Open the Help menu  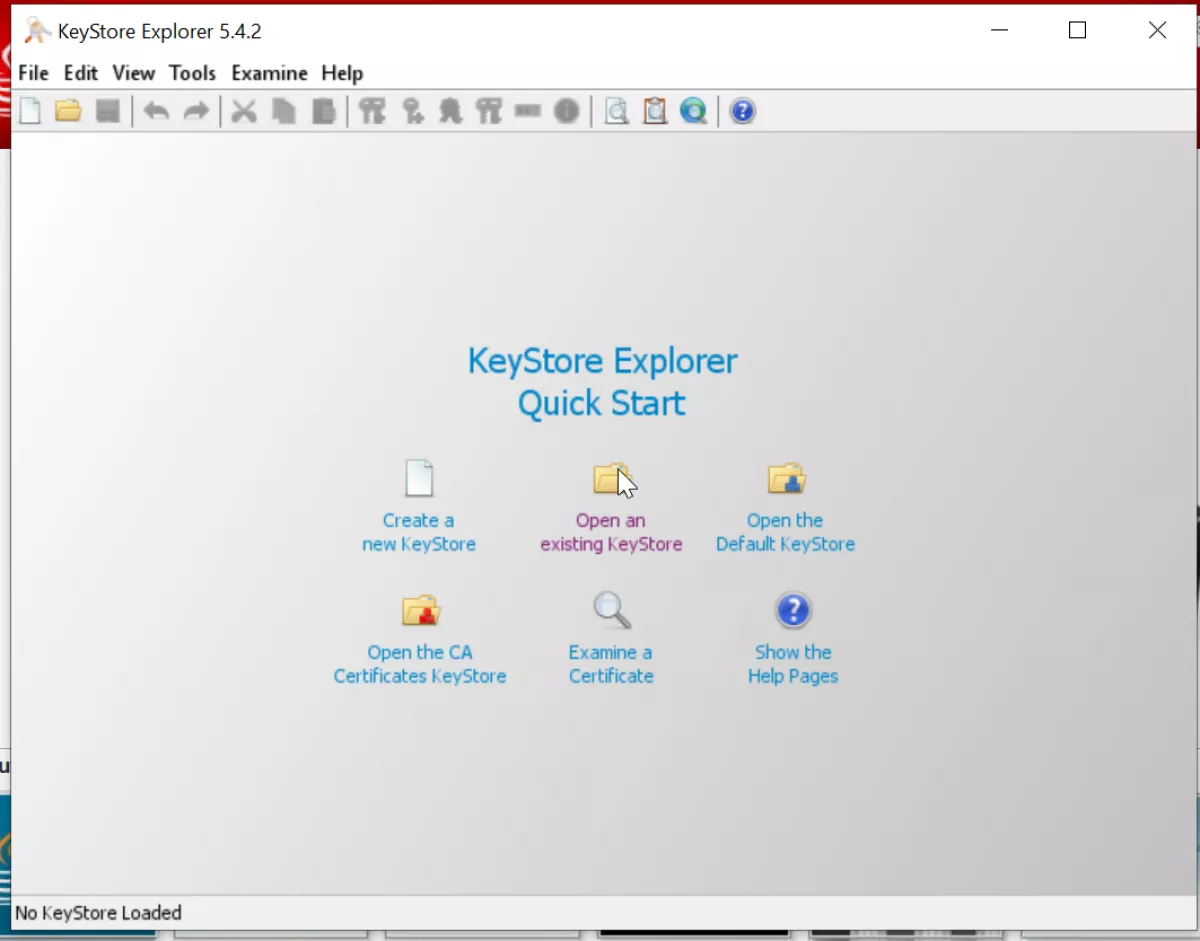click(342, 73)
